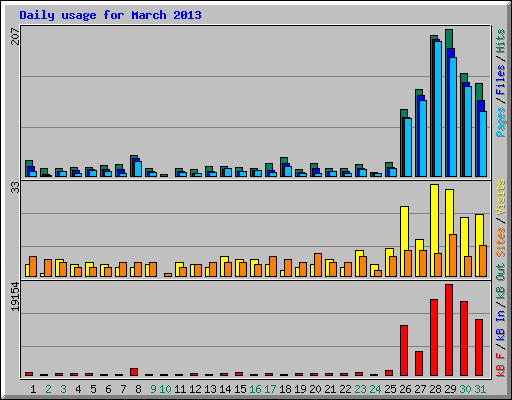Click day 5 on the date axis
The height and width of the screenshot is (400, 512).
(93, 389)
